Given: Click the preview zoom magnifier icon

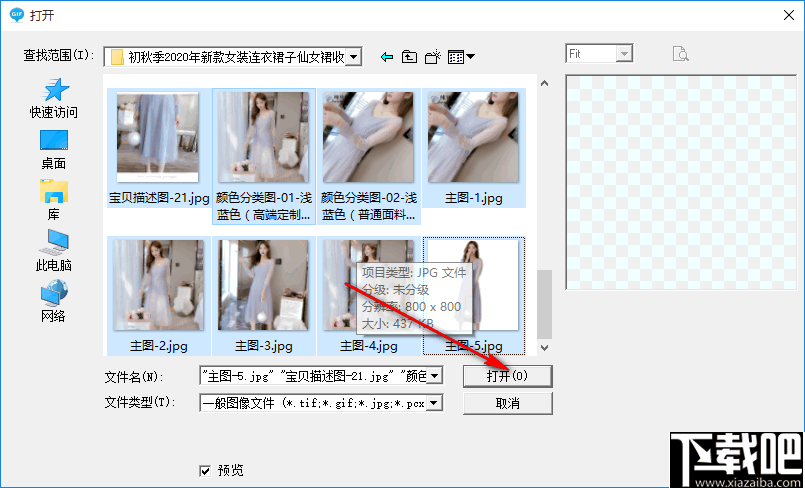Looking at the screenshot, I should [680, 54].
